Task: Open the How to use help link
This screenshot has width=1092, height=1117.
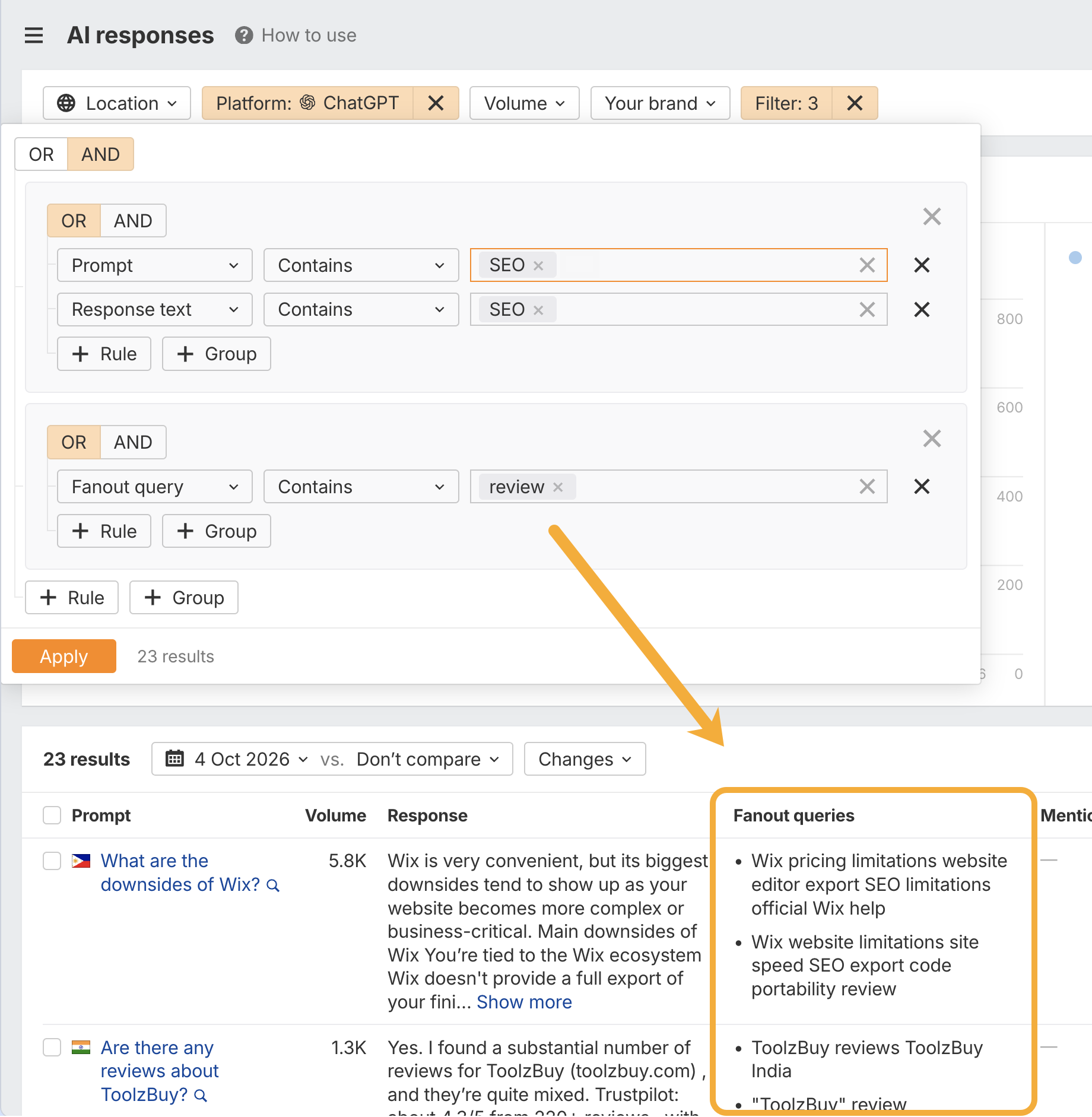Action: (x=296, y=36)
